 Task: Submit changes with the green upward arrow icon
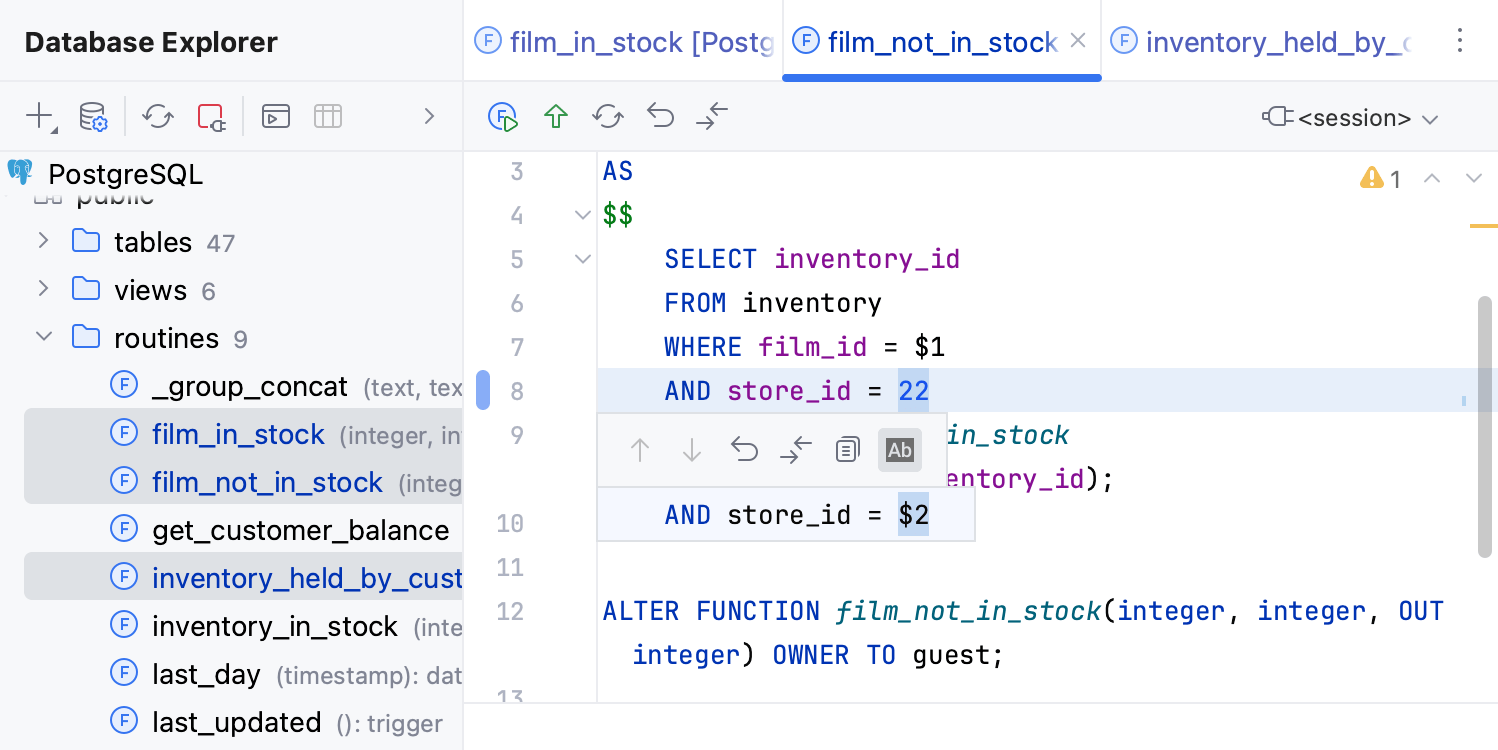pos(555,116)
